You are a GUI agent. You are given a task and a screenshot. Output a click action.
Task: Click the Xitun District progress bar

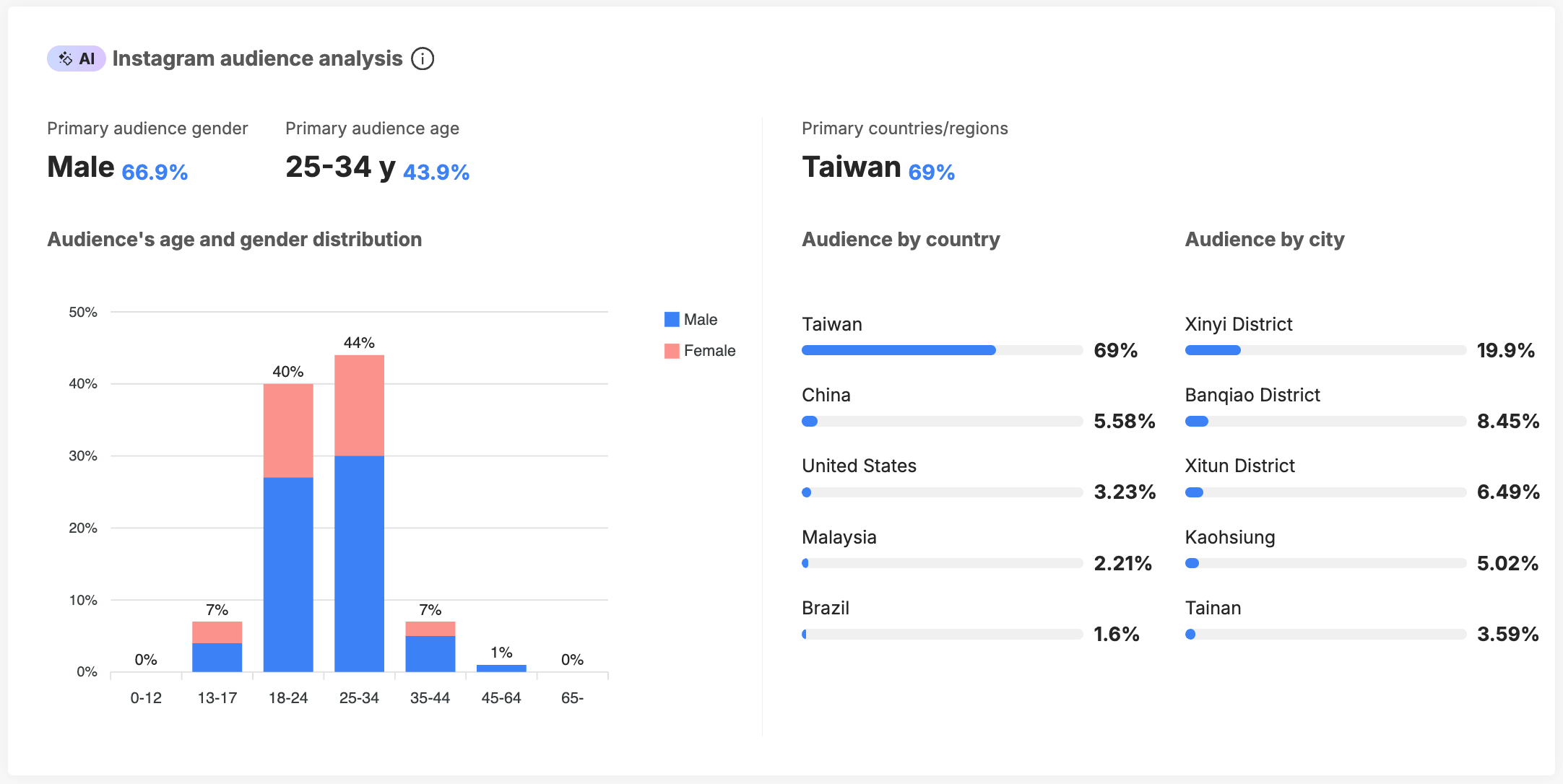tap(1325, 492)
